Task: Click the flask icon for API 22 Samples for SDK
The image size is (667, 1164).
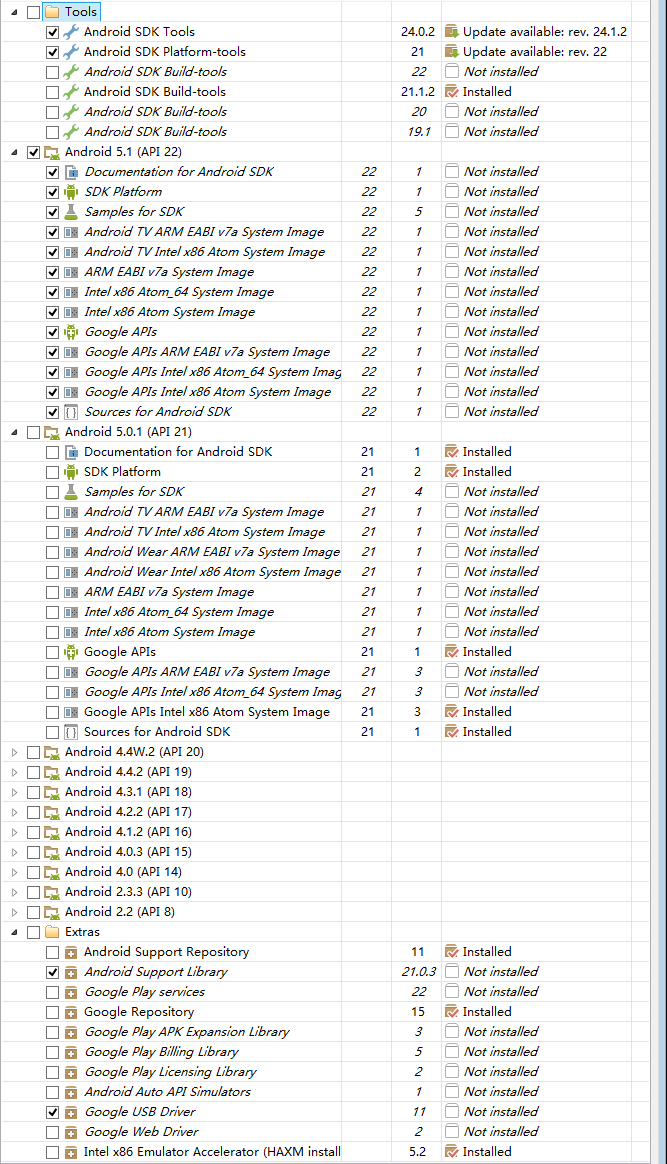Action: point(71,212)
